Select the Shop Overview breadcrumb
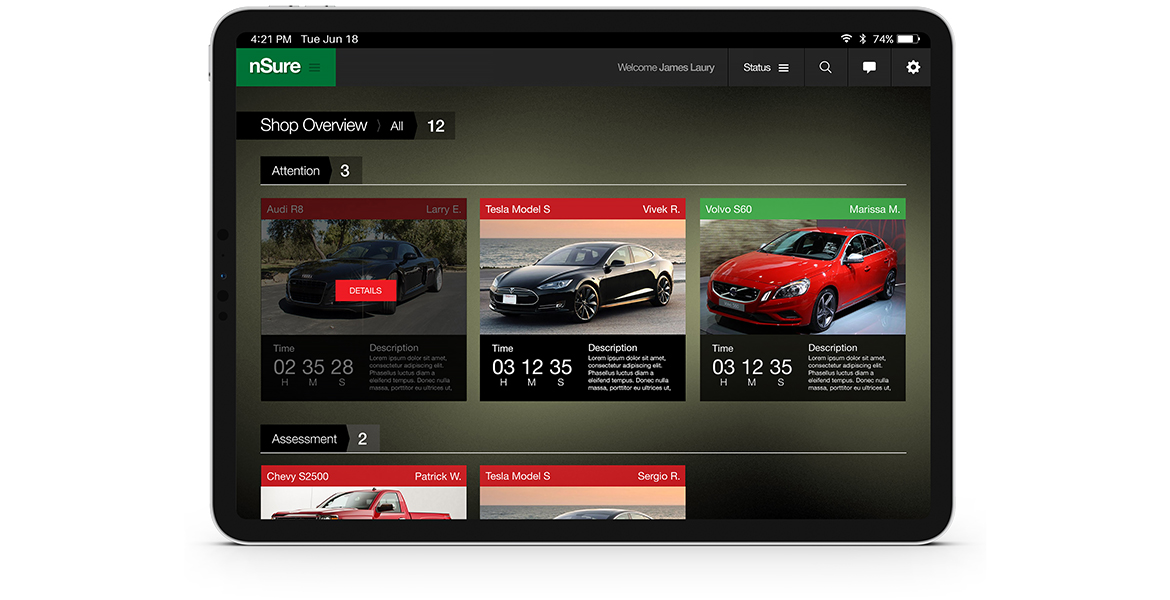This screenshot has height=600, width=1170. (x=313, y=125)
